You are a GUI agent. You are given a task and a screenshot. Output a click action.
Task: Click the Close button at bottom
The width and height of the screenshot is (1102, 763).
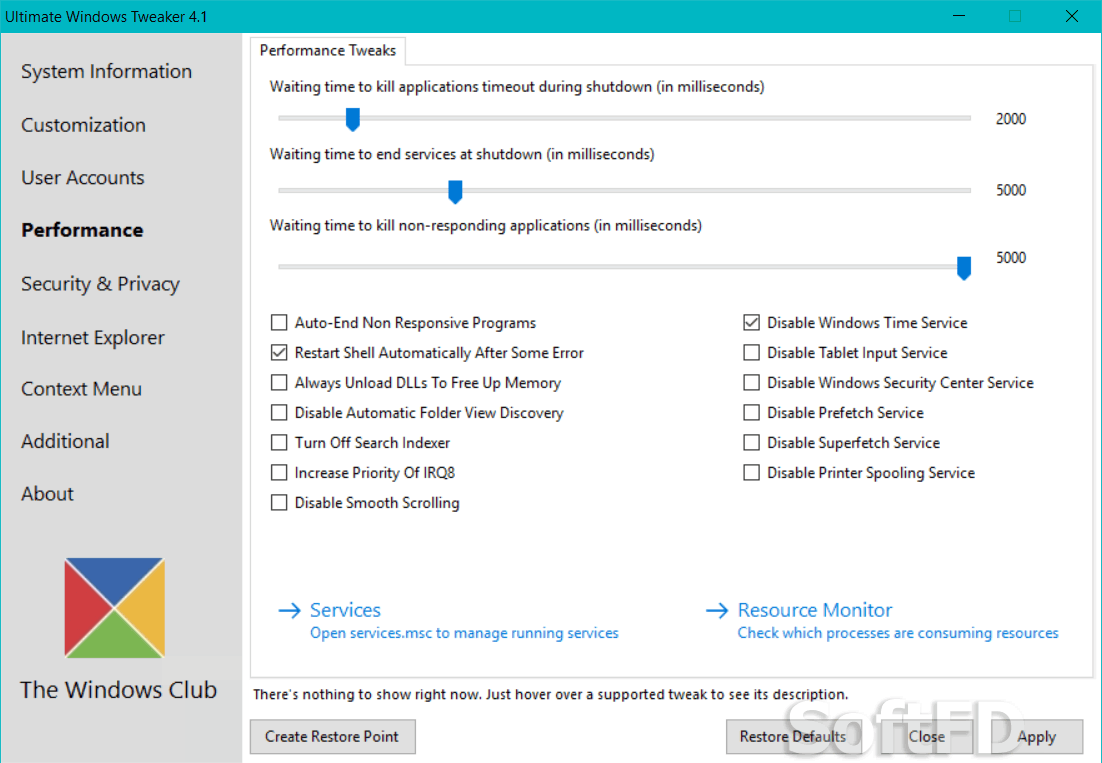point(926,736)
